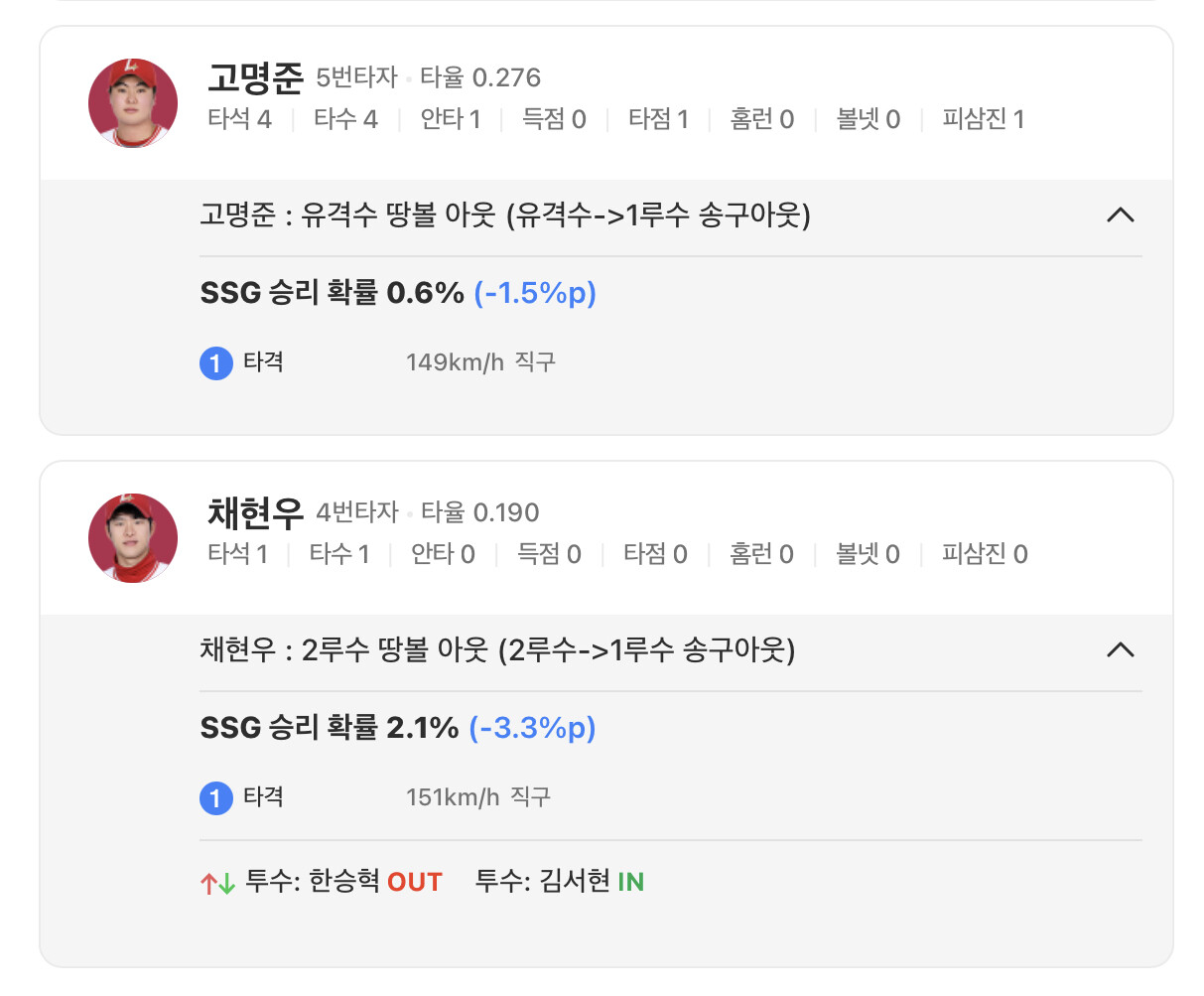Click 투수 한승혁 OUT substitution label
Viewport: 1204px width, 996px height.
[x=343, y=882]
